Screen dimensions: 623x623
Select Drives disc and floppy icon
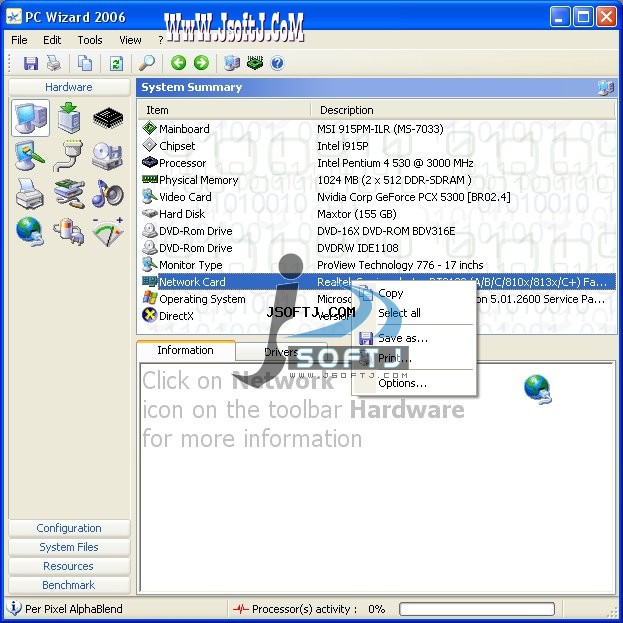pyautogui.click(x=107, y=156)
